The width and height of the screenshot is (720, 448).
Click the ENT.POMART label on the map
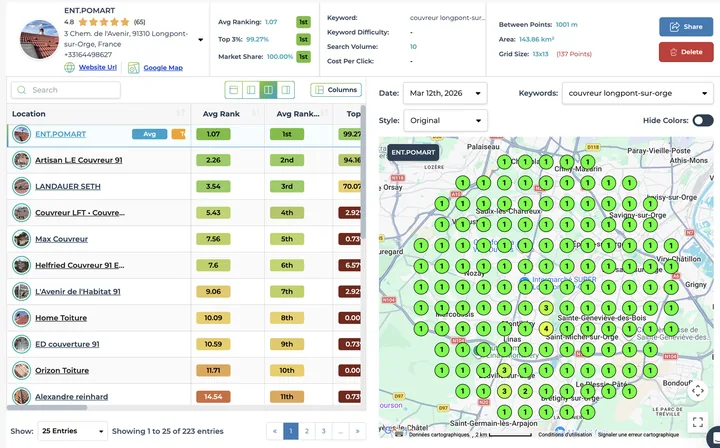click(x=413, y=152)
